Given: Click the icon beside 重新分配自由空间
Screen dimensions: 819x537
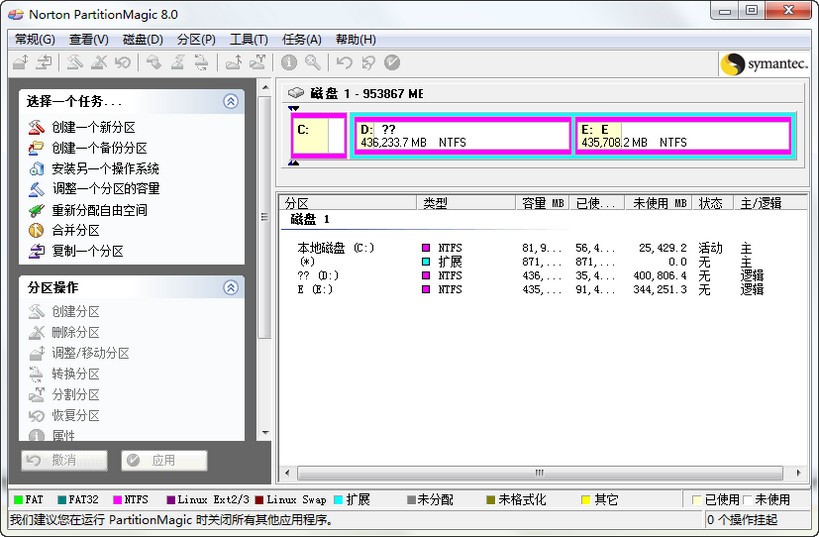Looking at the screenshot, I should click(36, 210).
